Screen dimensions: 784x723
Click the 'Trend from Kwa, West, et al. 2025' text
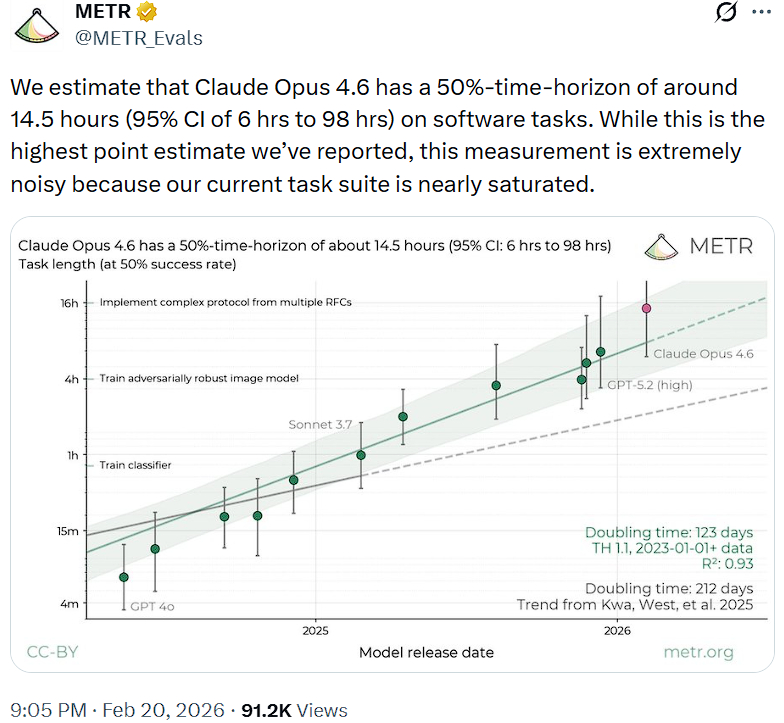(635, 604)
